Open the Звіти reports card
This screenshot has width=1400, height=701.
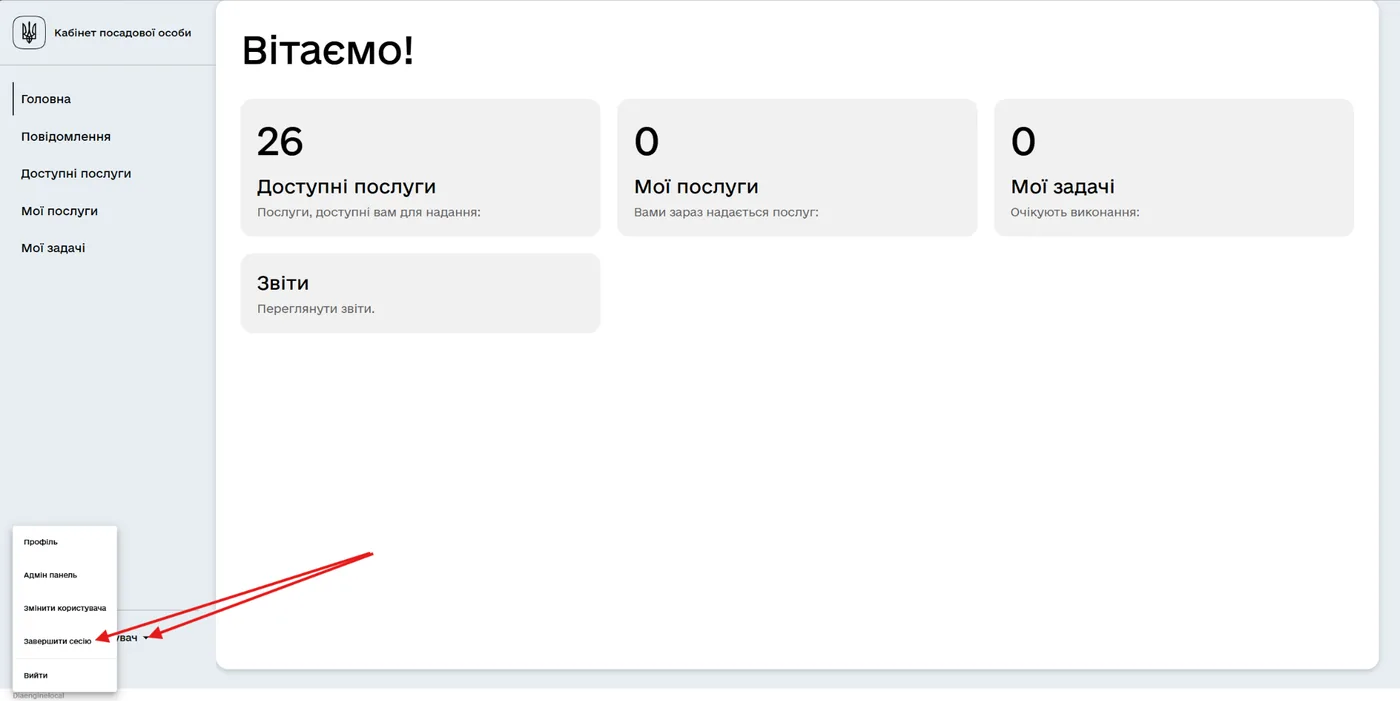[x=420, y=293]
